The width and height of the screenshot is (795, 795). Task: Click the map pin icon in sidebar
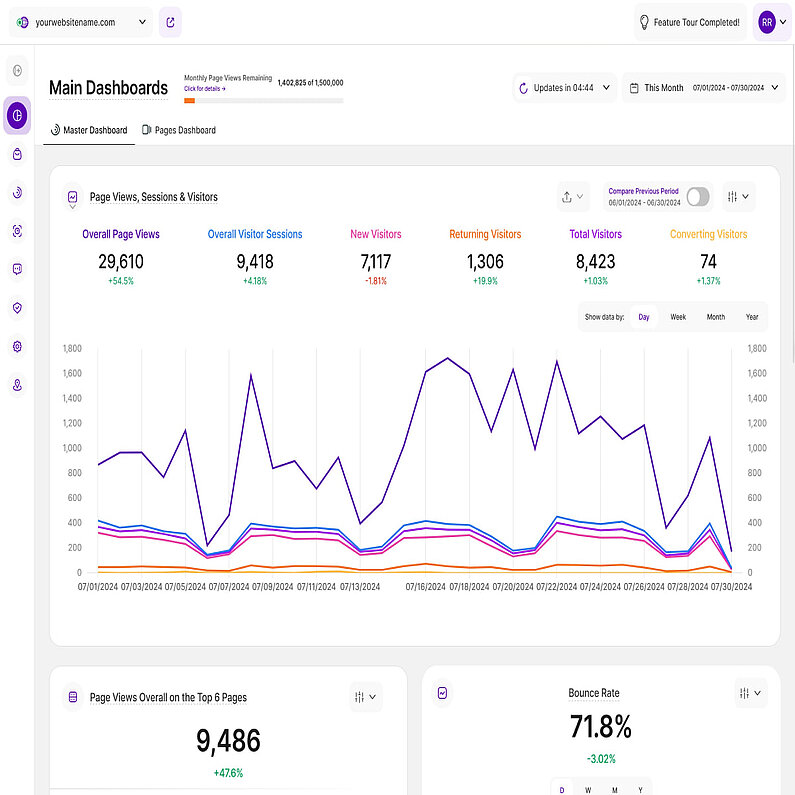[x=17, y=385]
